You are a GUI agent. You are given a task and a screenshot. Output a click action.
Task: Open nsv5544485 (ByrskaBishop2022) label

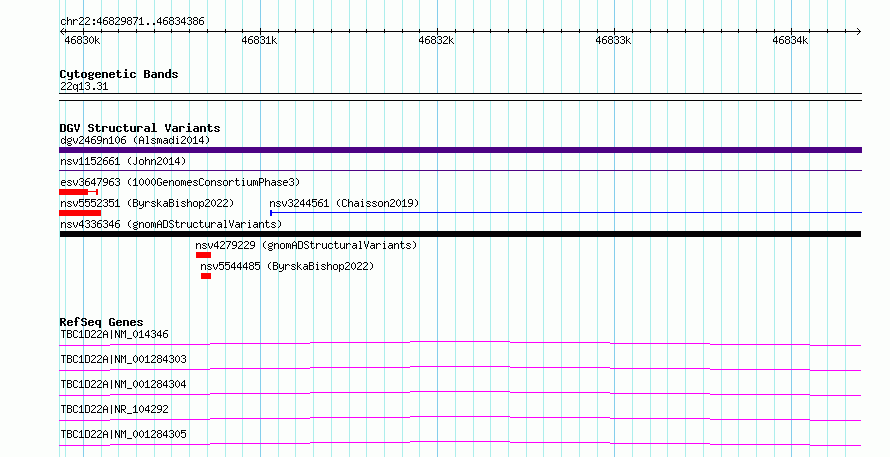pos(287,266)
